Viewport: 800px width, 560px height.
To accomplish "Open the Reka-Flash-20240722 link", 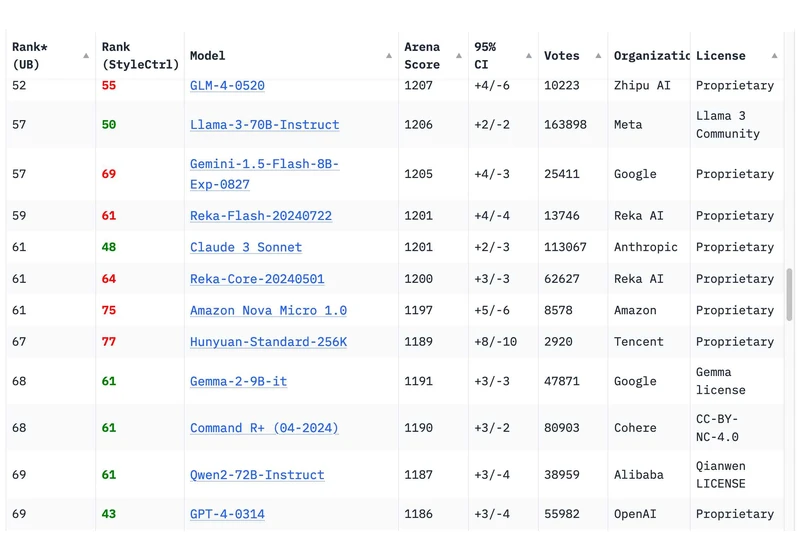I will (x=261, y=216).
